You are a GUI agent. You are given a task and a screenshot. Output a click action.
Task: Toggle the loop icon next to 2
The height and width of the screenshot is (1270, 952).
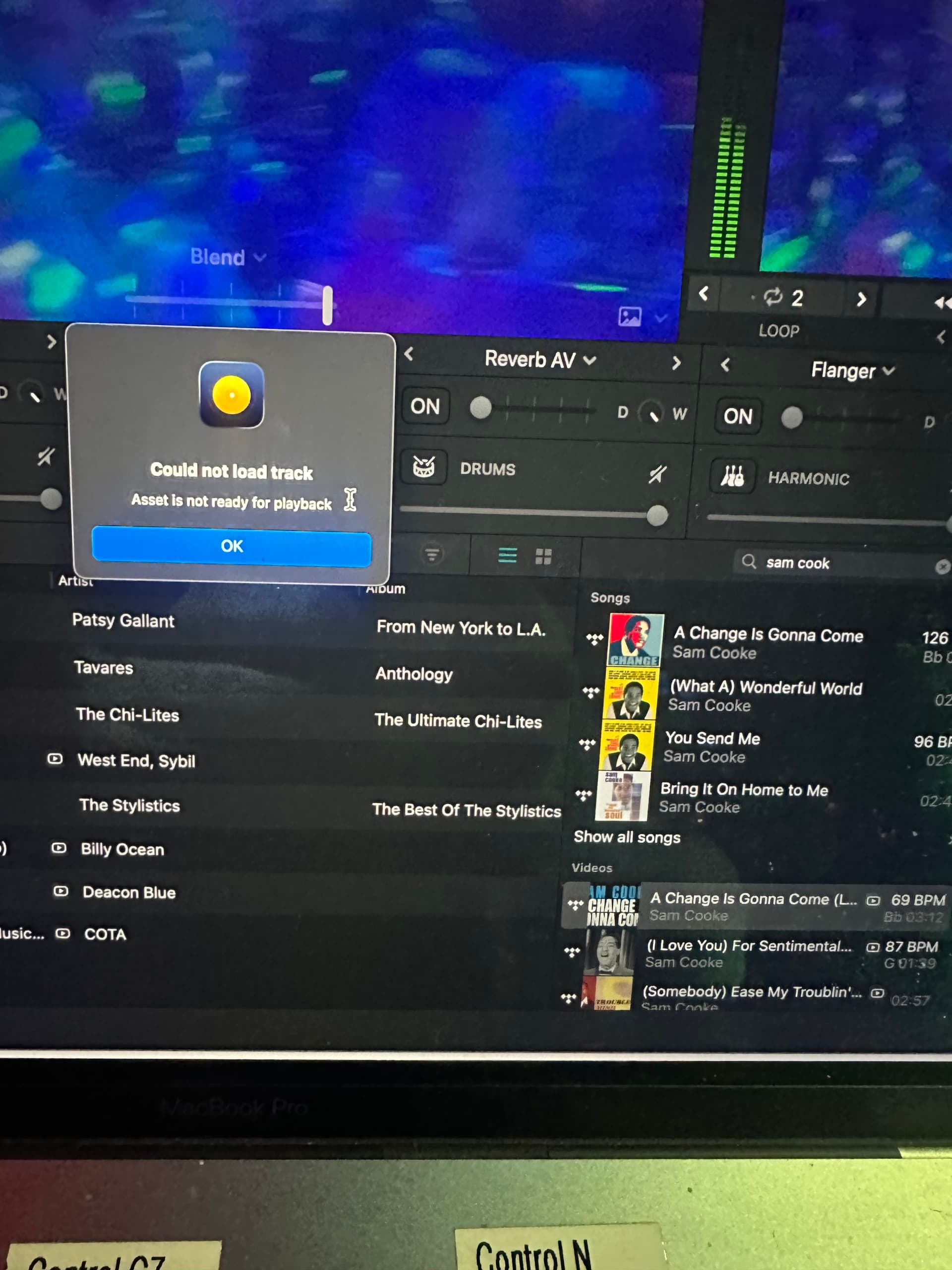[x=773, y=297]
